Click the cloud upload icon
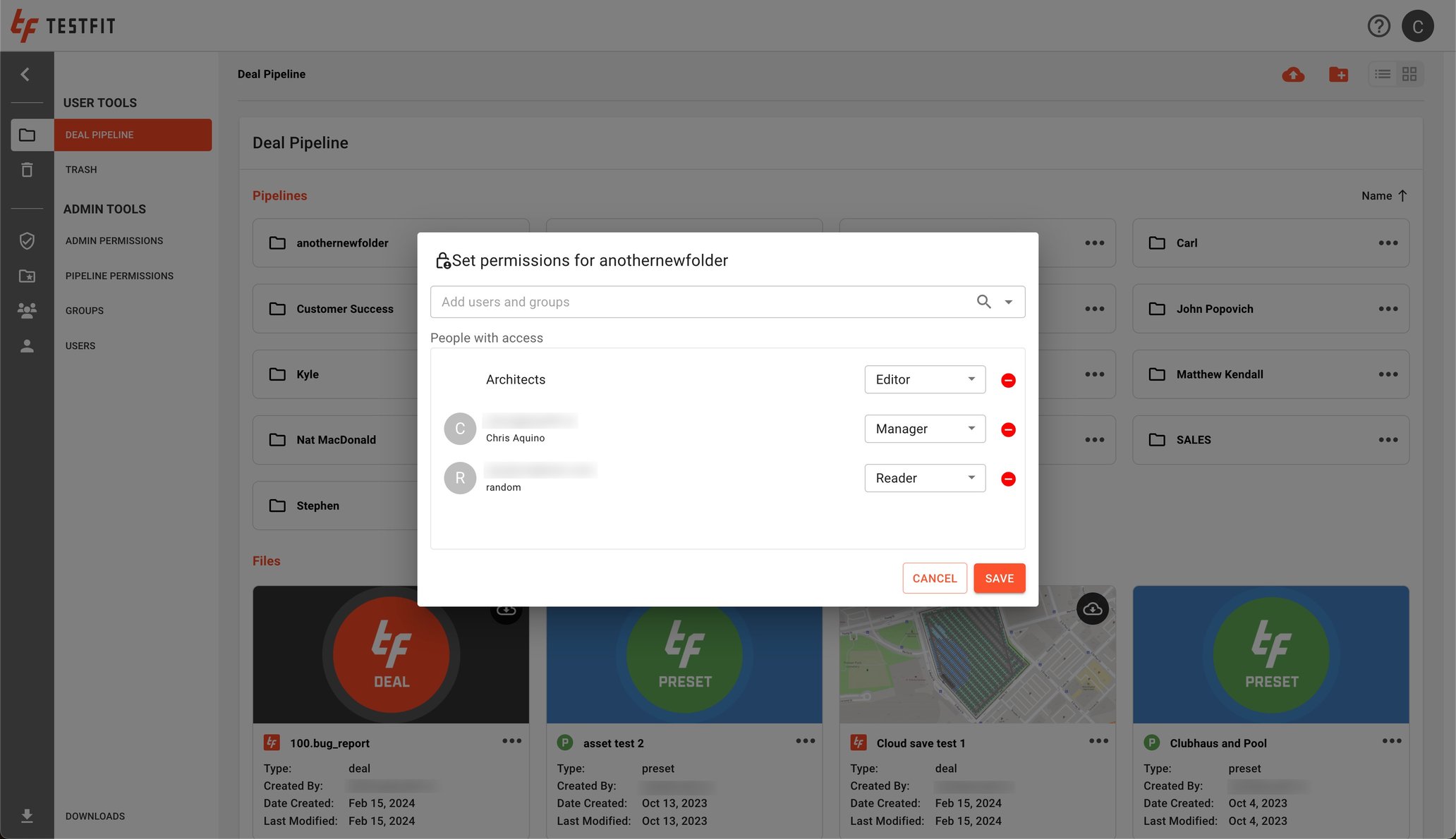Image resolution: width=1456 pixels, height=839 pixels. click(x=1293, y=74)
